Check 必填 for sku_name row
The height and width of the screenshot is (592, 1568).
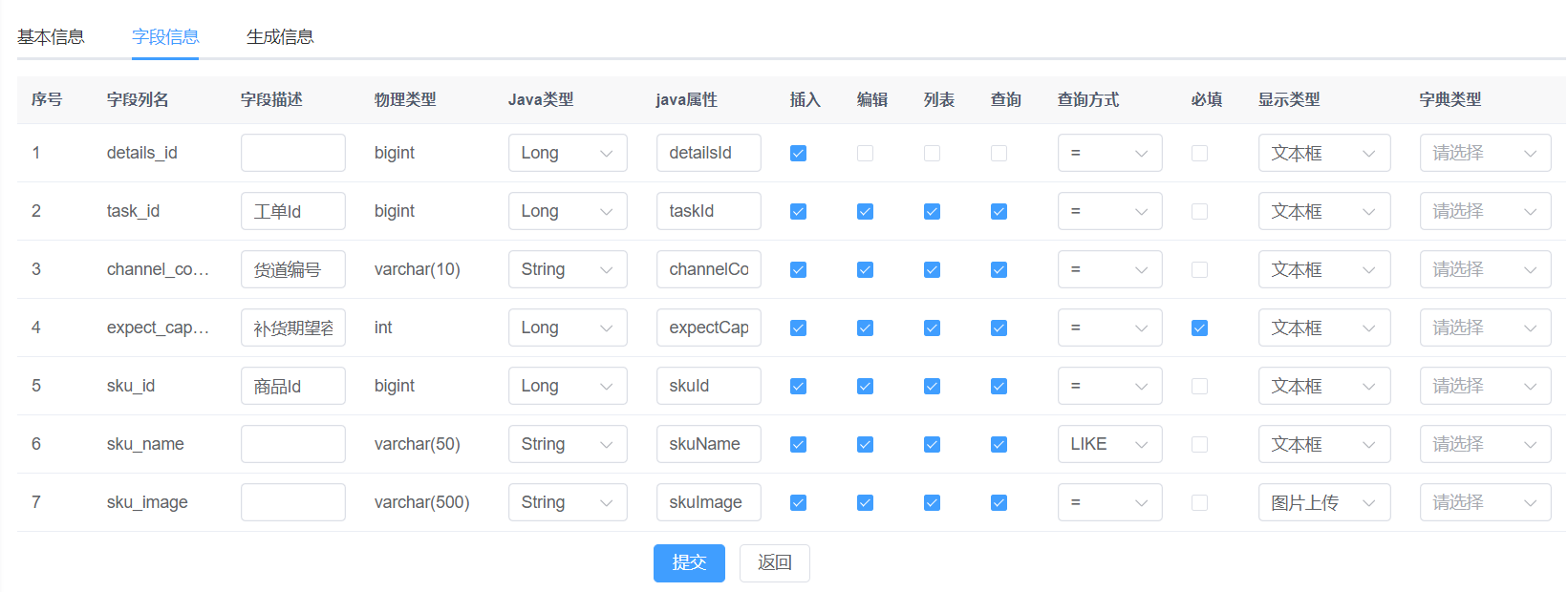[1199, 445]
